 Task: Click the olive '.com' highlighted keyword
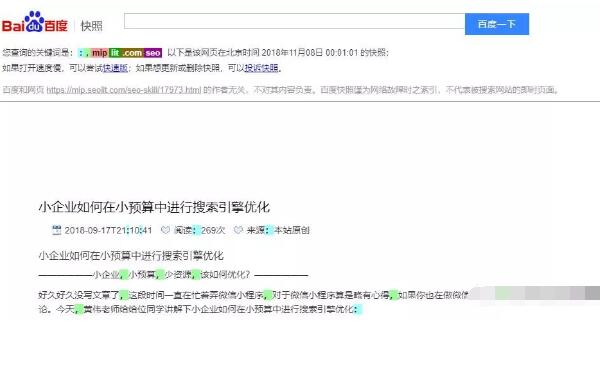tap(132, 53)
